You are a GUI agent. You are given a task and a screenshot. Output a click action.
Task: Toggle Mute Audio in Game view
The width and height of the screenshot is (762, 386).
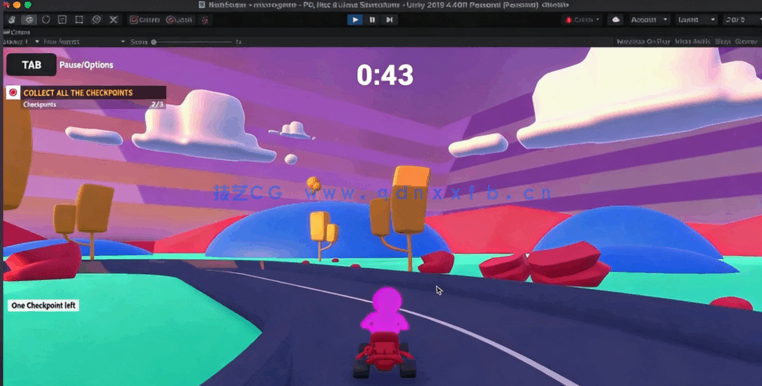coord(693,42)
